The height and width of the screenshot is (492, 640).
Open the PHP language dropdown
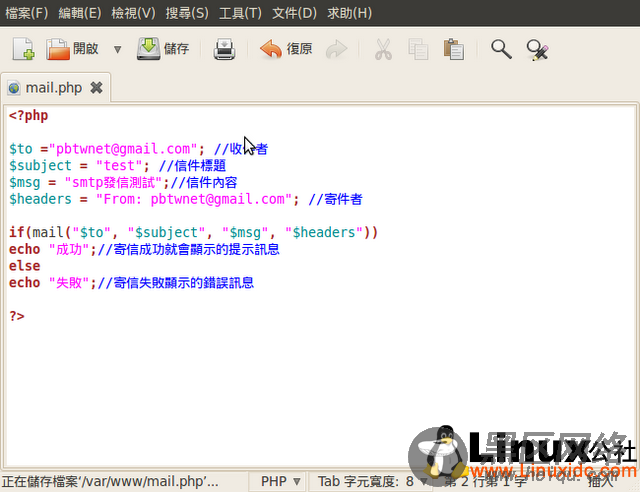coord(280,481)
